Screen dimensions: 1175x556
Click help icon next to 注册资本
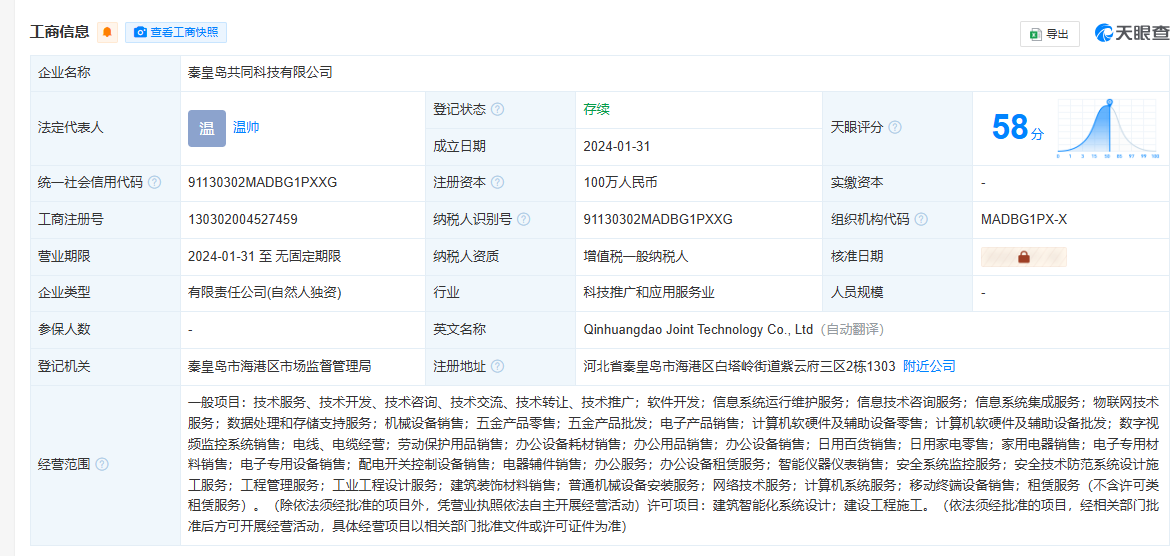point(497,183)
